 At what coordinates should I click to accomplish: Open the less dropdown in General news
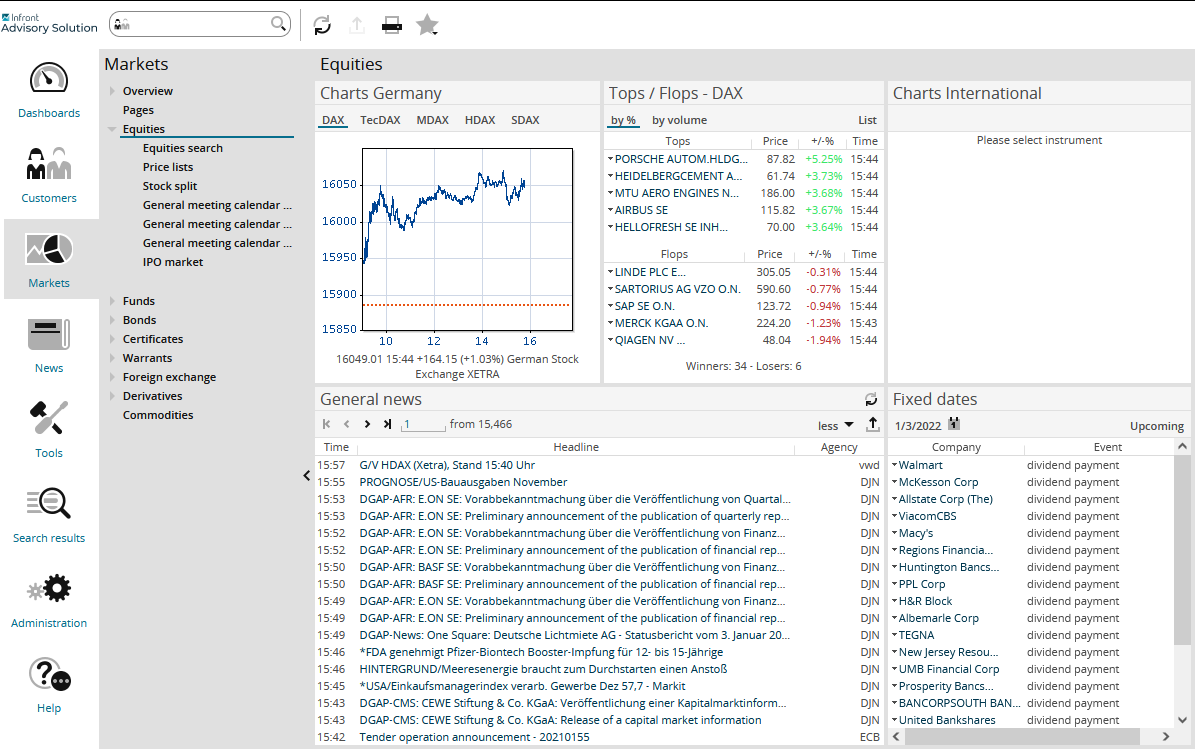[x=835, y=425]
